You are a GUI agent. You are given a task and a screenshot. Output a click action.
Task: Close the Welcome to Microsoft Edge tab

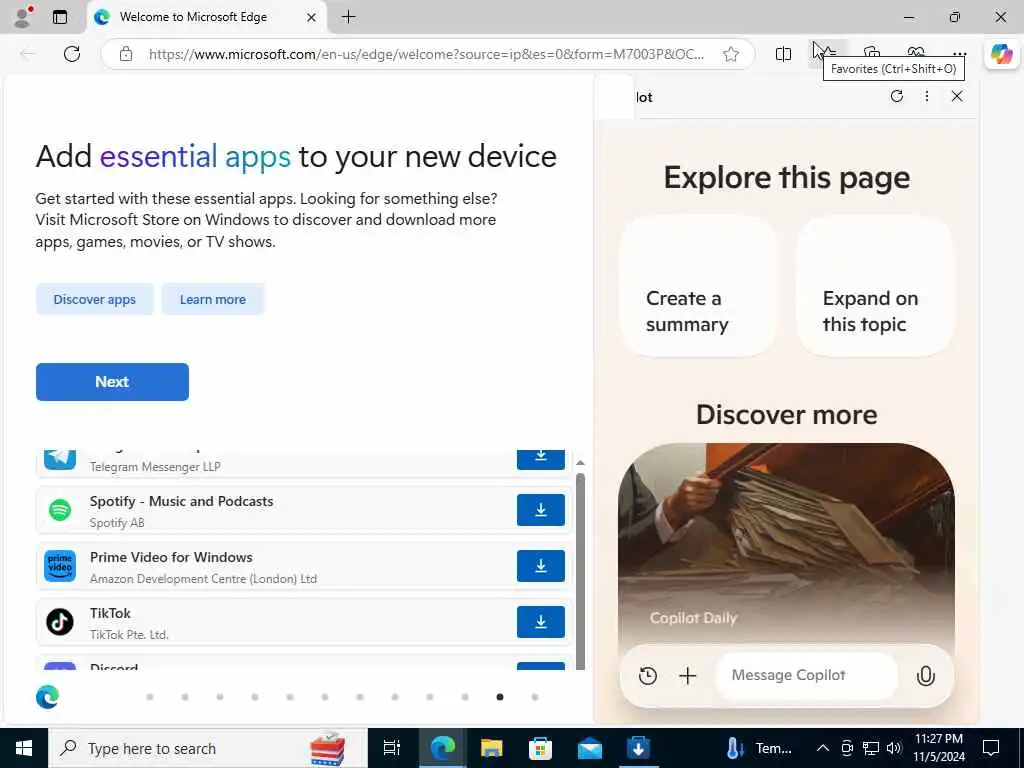point(312,18)
